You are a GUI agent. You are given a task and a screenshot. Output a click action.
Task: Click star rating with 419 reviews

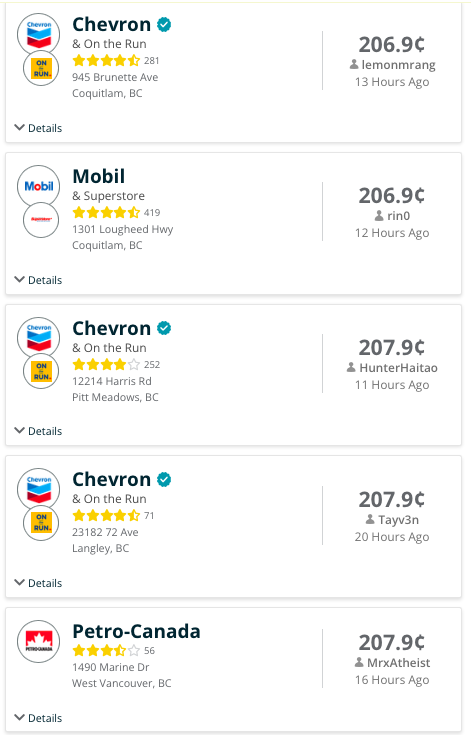pos(106,212)
